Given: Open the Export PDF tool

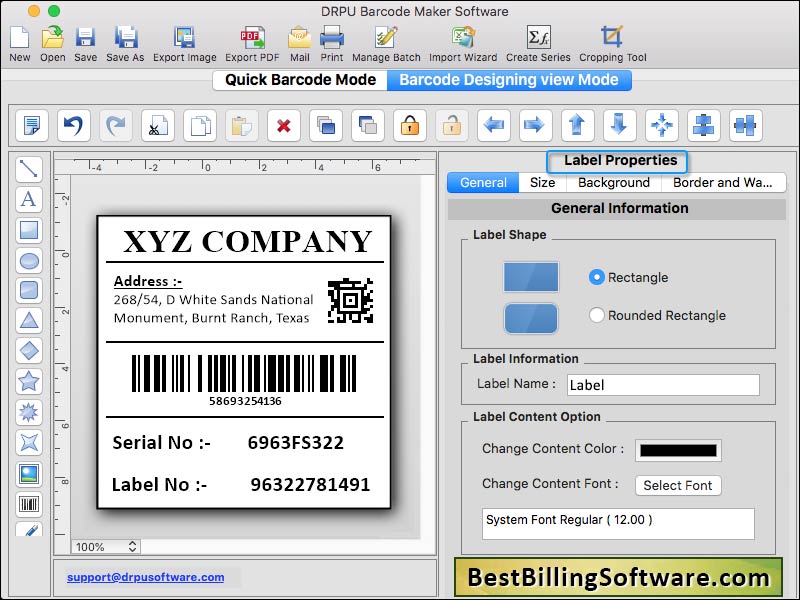Looking at the screenshot, I should point(252,40).
